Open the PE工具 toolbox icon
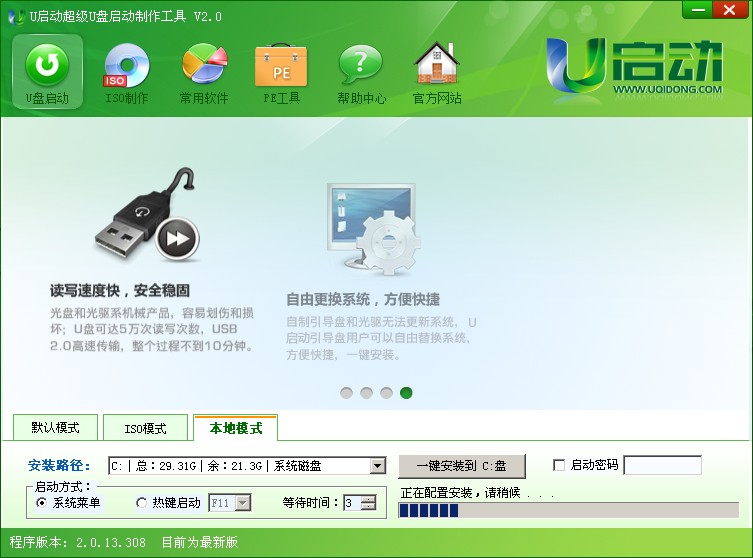 (x=281, y=66)
